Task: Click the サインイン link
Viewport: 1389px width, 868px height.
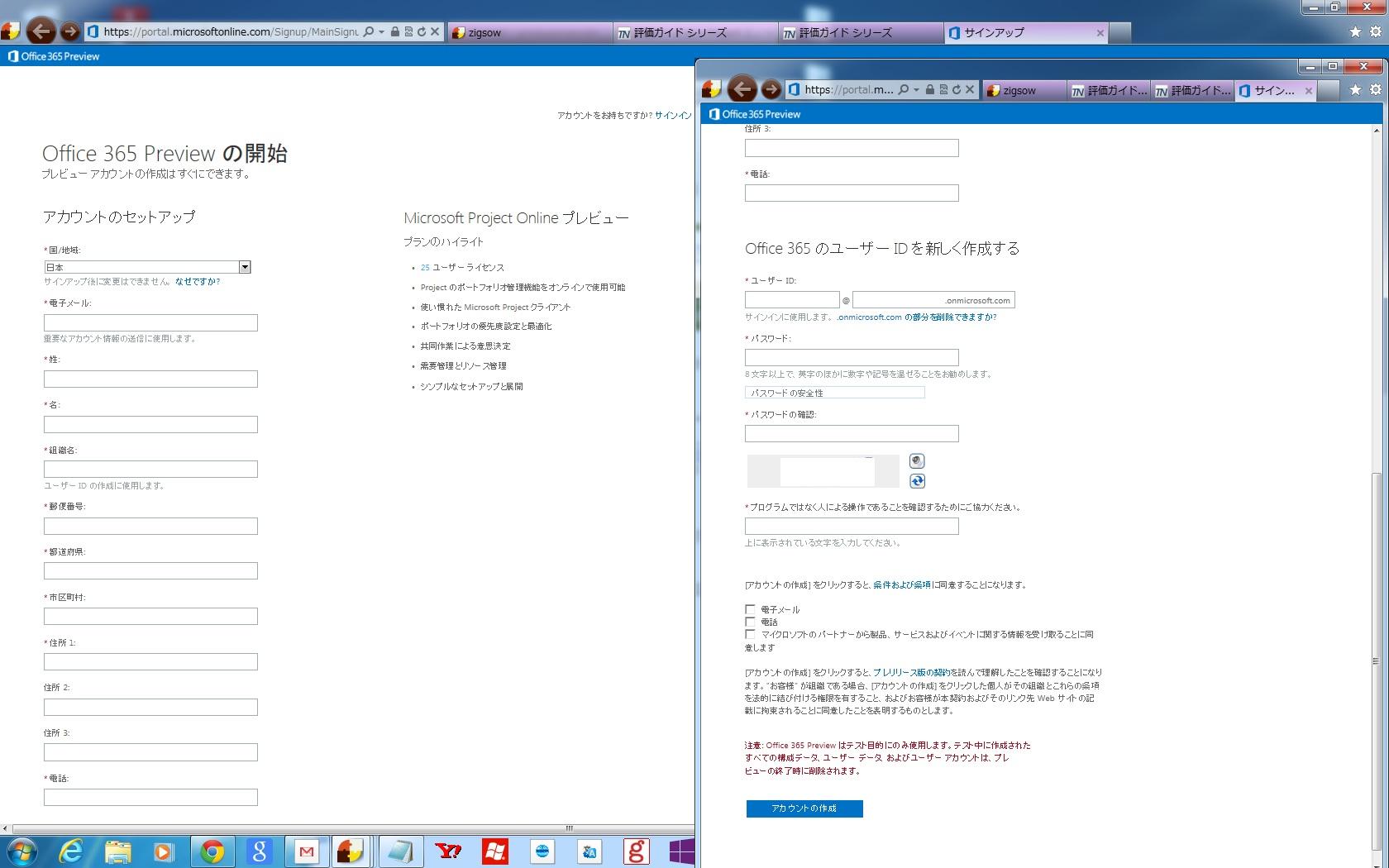Action: [673, 116]
